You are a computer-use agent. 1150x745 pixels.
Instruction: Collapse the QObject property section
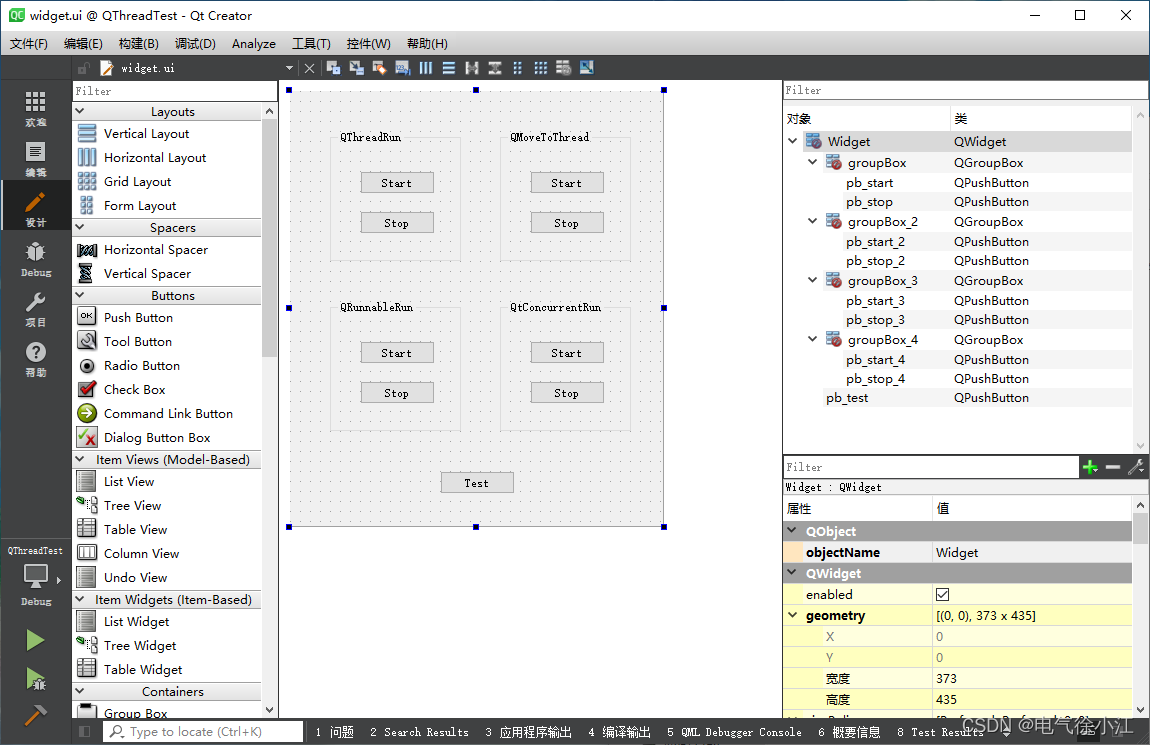pyautogui.click(x=793, y=530)
